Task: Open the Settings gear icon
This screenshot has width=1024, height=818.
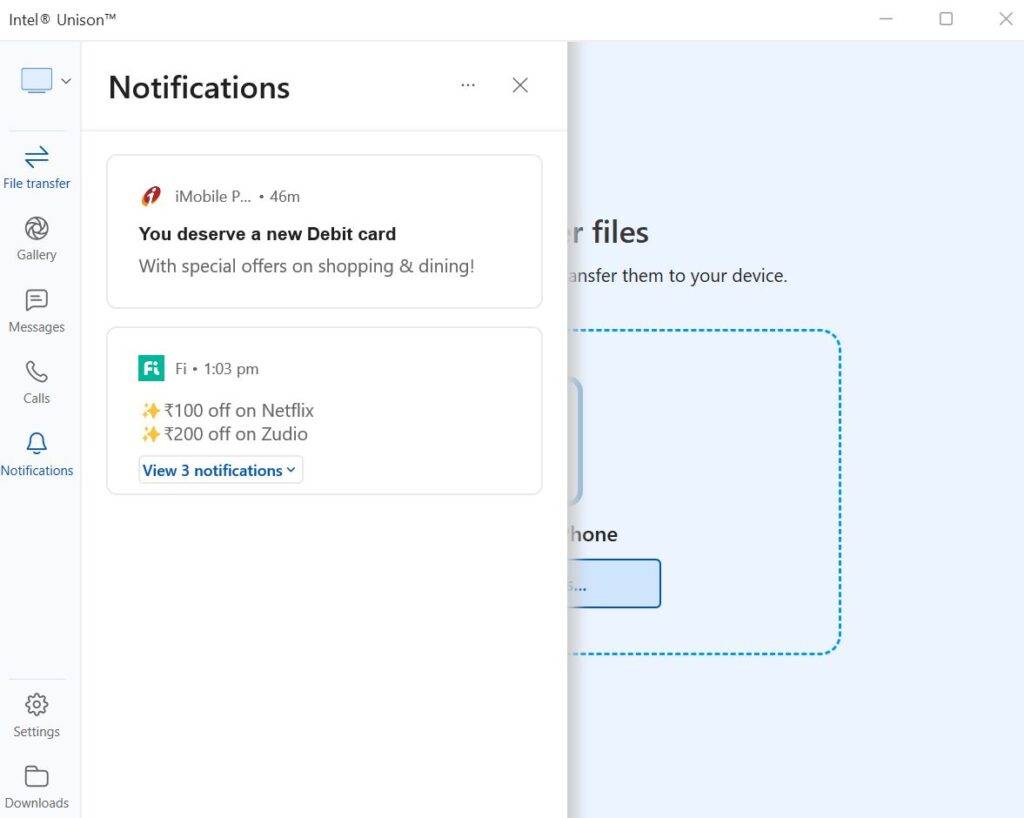Action: [37, 705]
